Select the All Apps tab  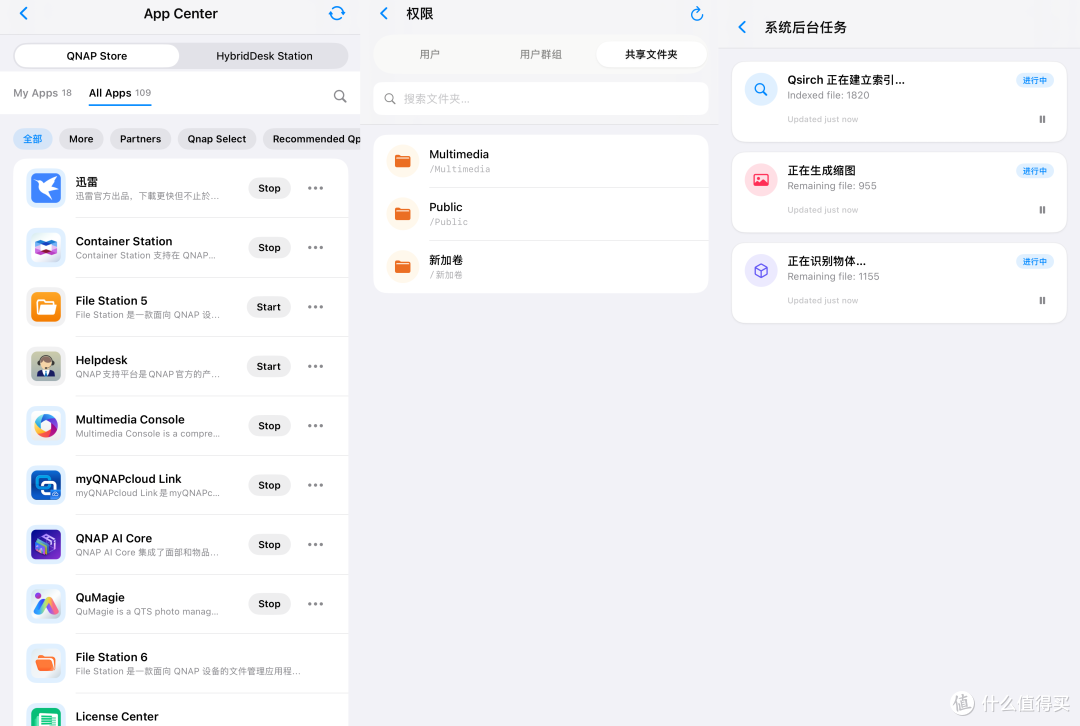(x=120, y=93)
